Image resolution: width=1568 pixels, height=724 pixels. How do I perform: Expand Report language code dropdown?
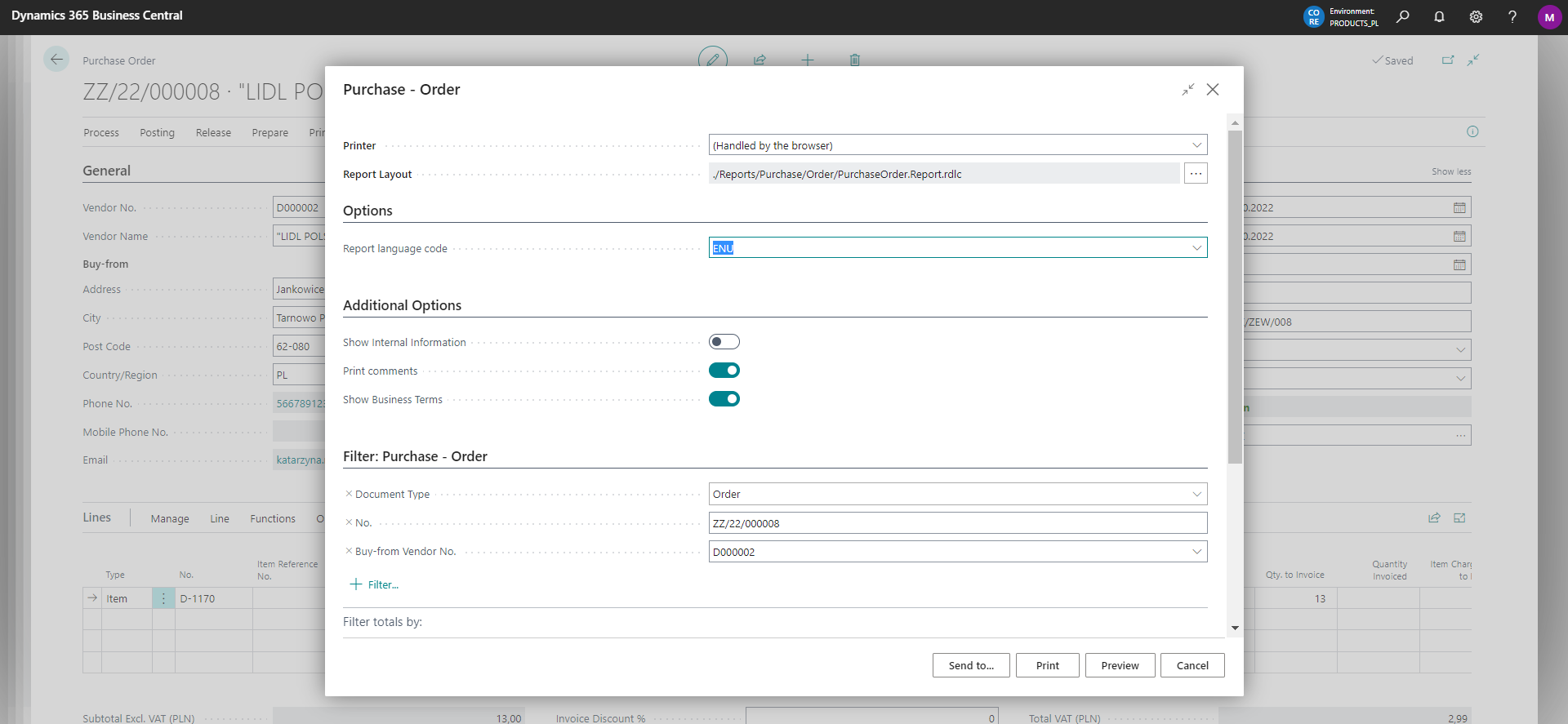pyautogui.click(x=1196, y=248)
